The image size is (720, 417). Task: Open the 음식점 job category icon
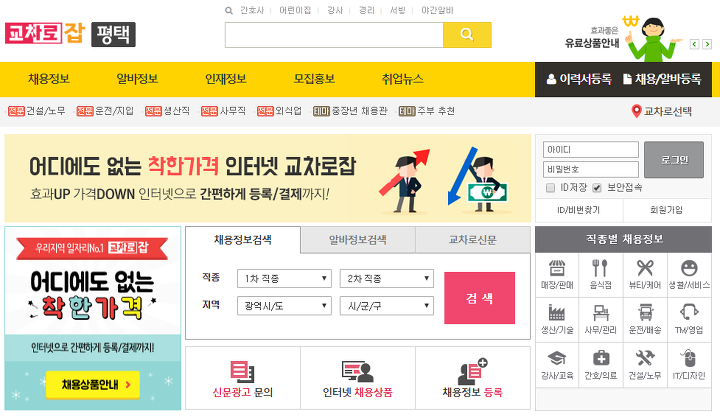[x=600, y=268]
